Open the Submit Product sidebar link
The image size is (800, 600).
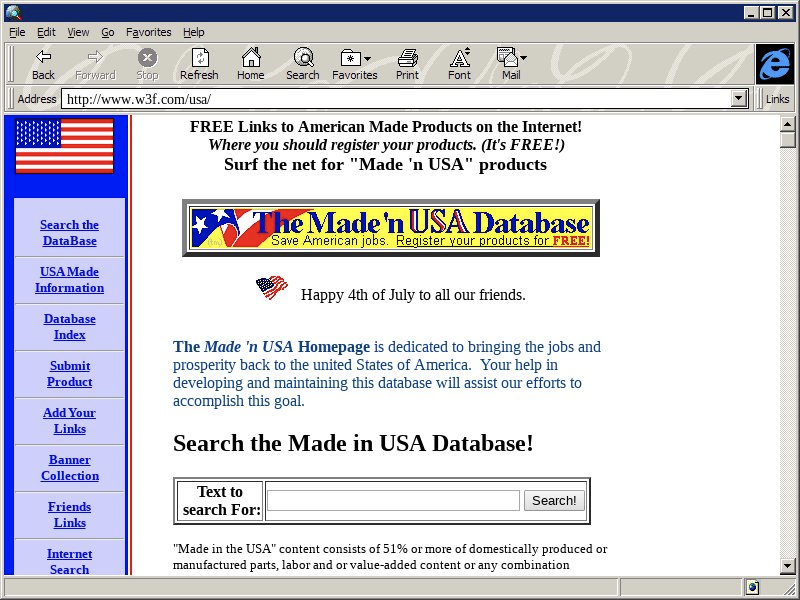tap(69, 374)
